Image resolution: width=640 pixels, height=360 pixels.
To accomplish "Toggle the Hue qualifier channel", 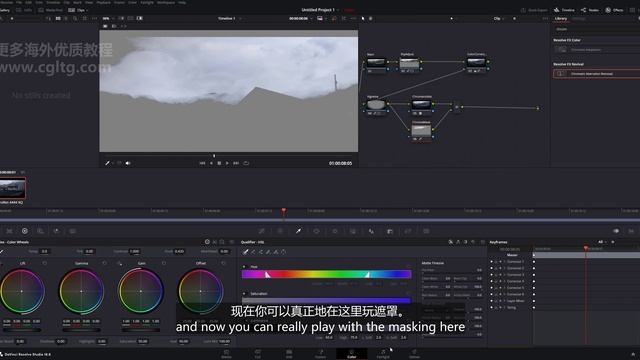I will click(244, 267).
